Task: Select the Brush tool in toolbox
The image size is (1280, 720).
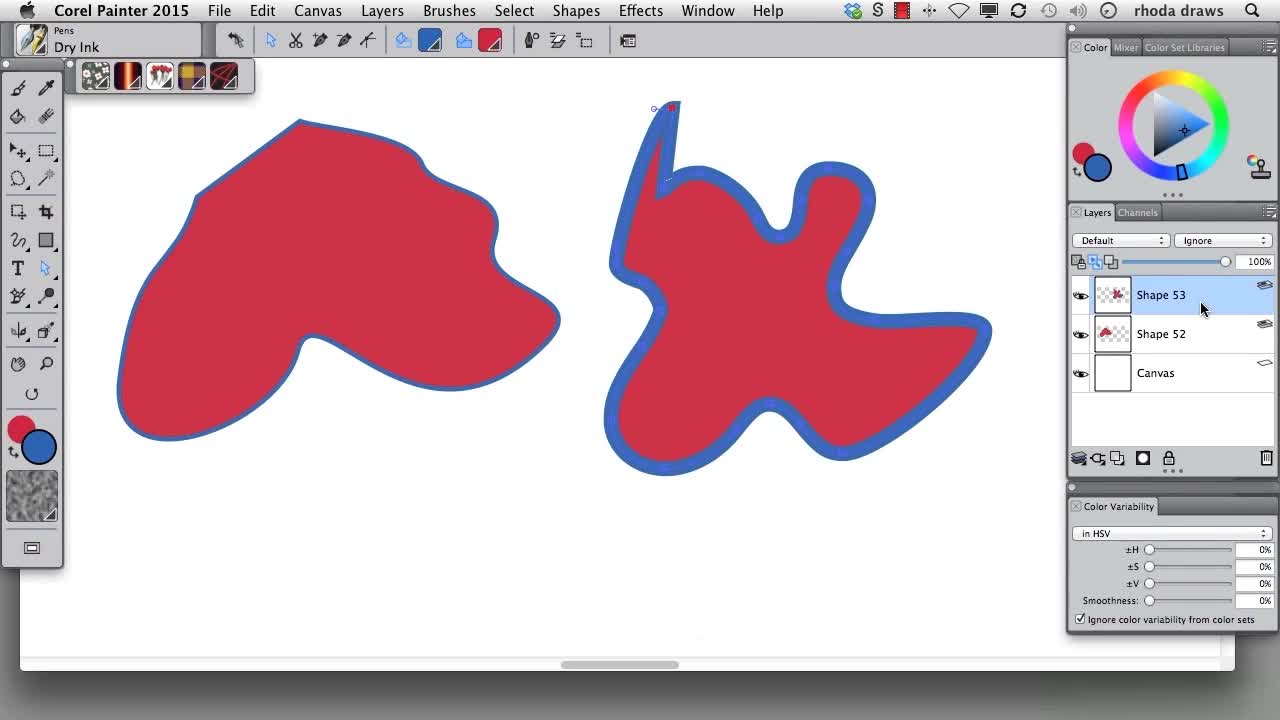Action: (18, 88)
